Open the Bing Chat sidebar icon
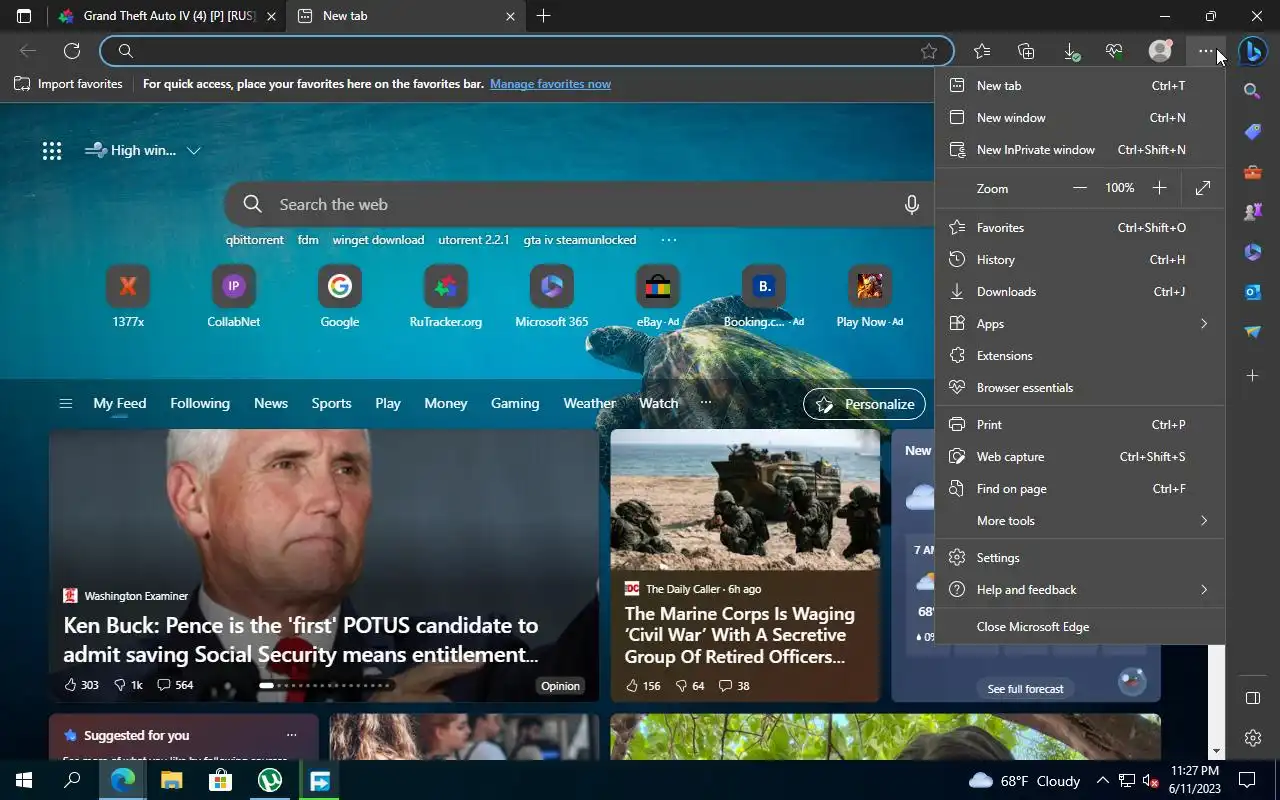Screen dimensions: 1280x800 pyautogui.click(x=1252, y=51)
